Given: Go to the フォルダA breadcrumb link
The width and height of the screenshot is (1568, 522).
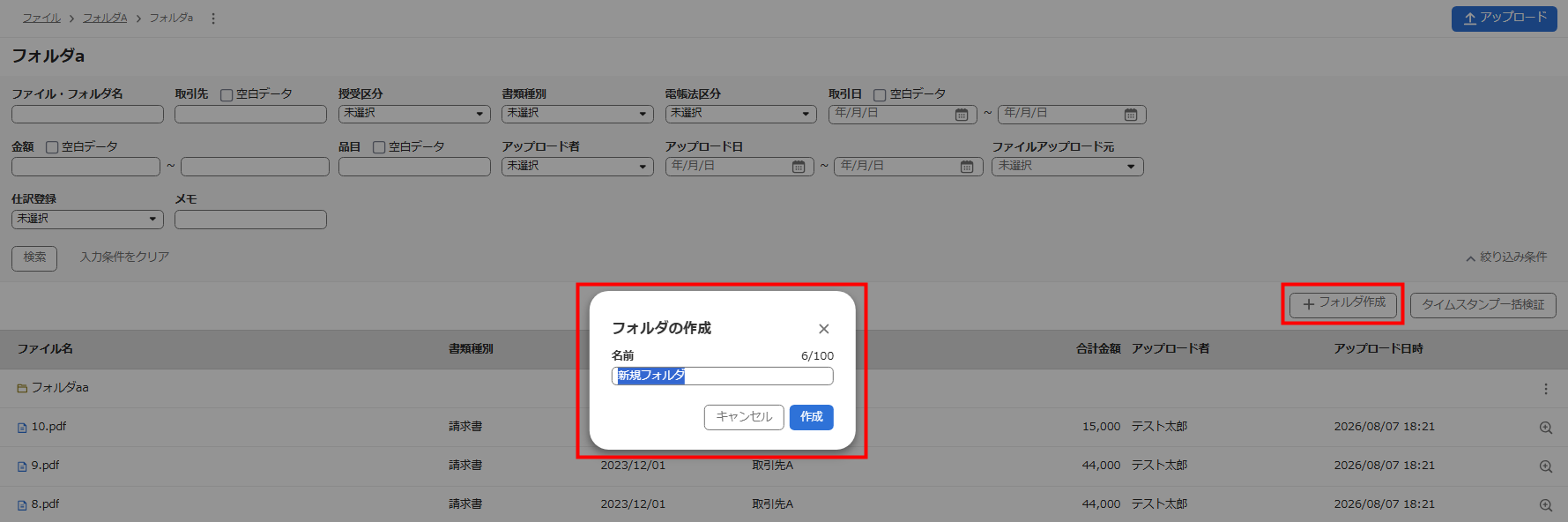Looking at the screenshot, I should [105, 18].
